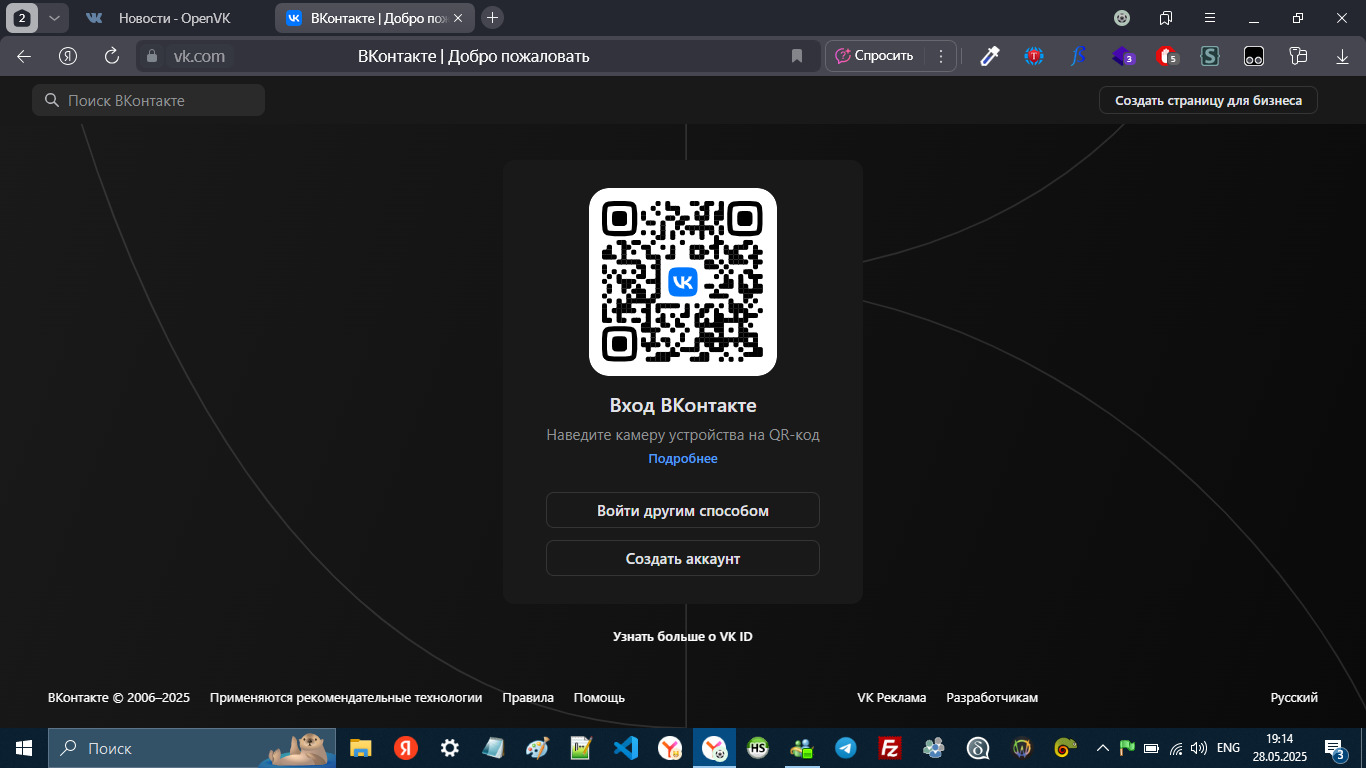
Task: Reload the page with the refresh icon
Action: (x=112, y=56)
